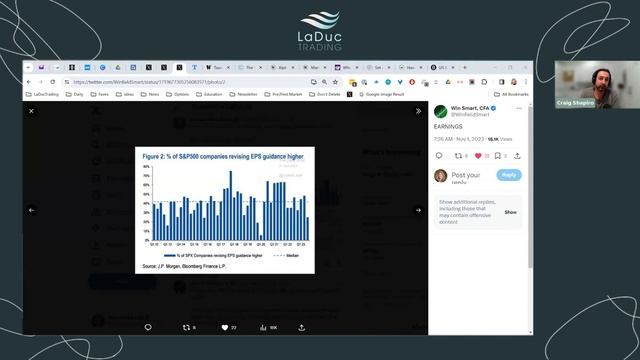Toggle the pink like heart in tweet panel
The height and width of the screenshot is (360, 640).
[x=478, y=156]
